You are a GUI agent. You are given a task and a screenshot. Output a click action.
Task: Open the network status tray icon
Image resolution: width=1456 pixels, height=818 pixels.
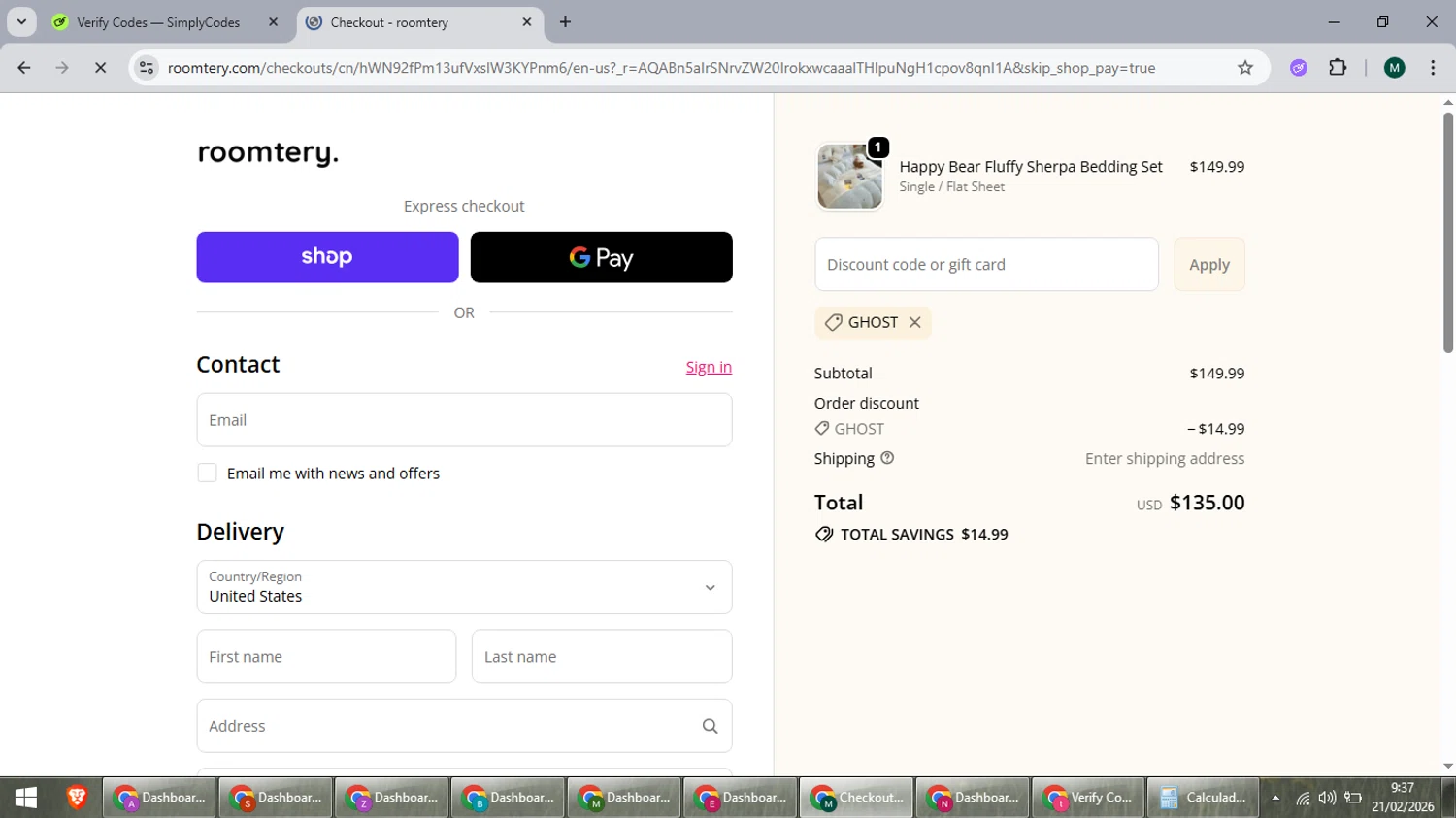(x=1303, y=798)
